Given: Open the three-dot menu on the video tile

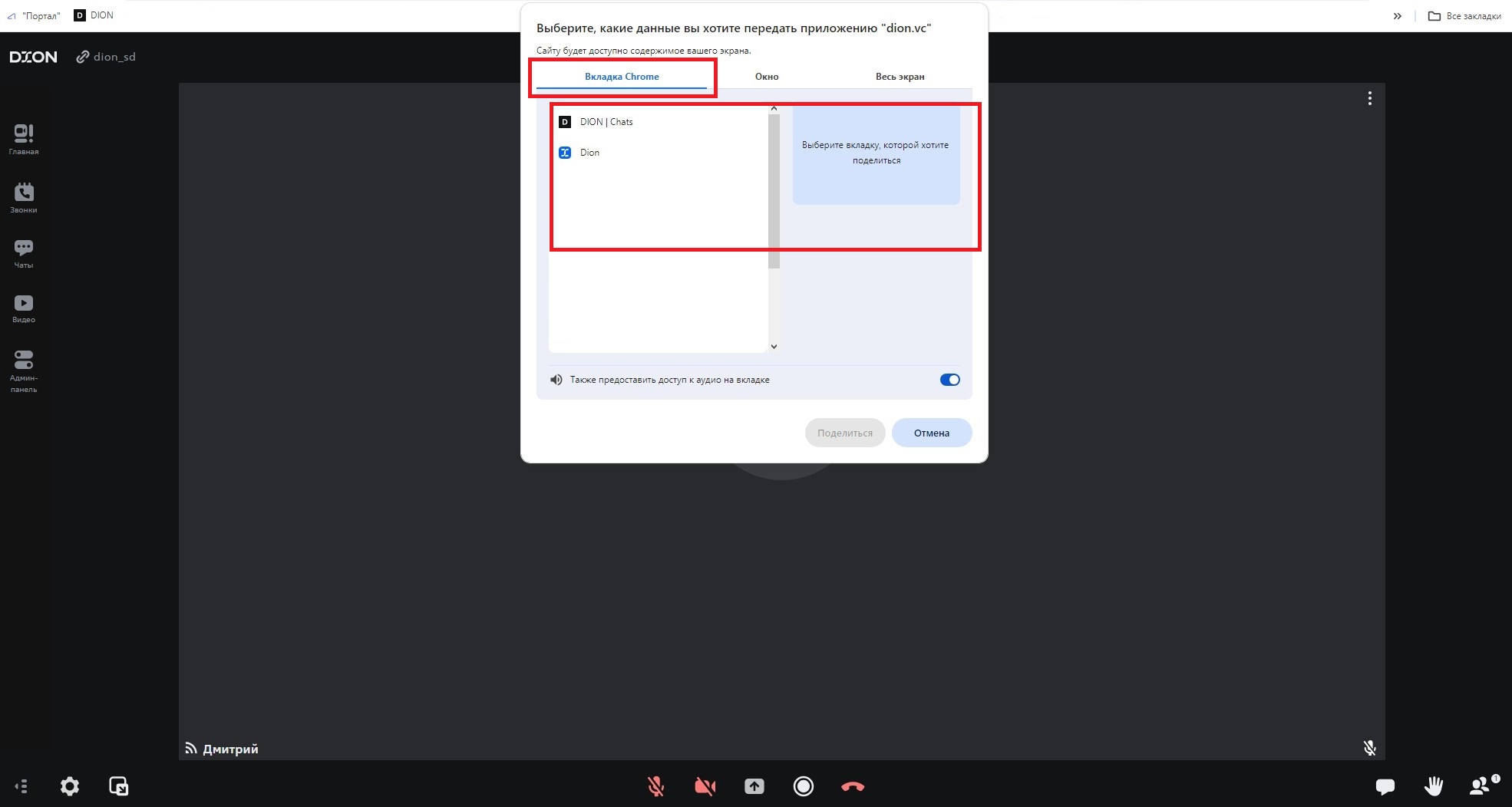Looking at the screenshot, I should point(1369,98).
